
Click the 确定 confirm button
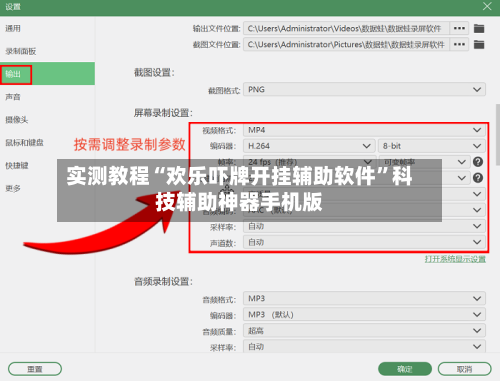tap(405, 369)
